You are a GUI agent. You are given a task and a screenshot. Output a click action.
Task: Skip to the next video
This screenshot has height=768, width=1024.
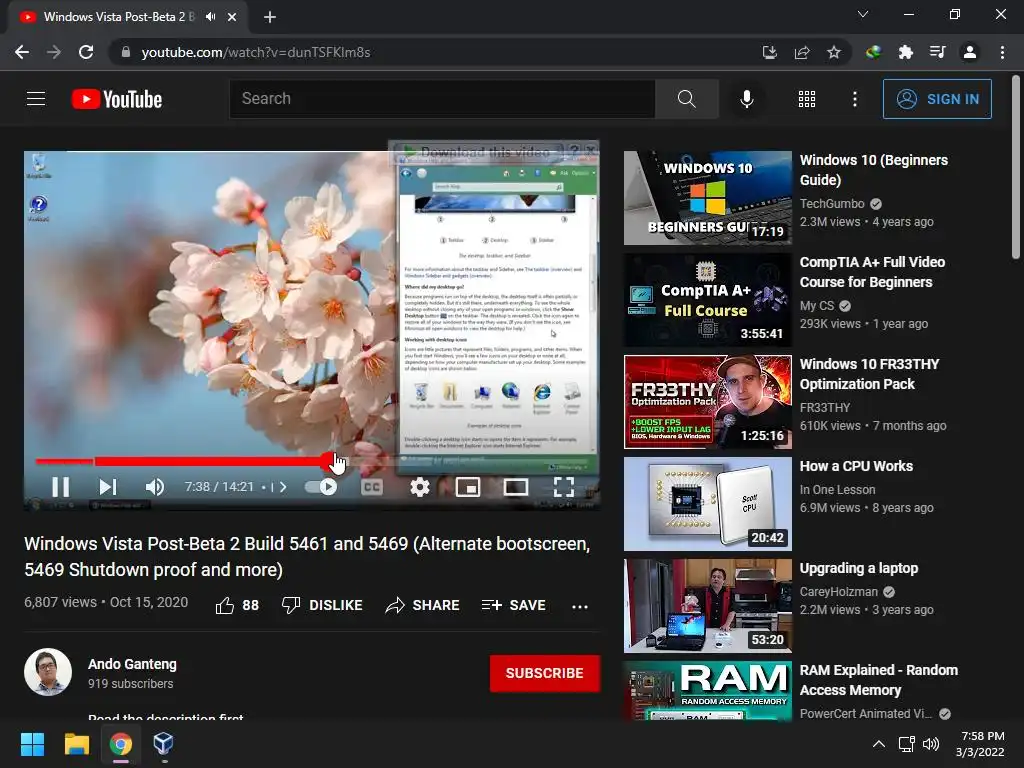coord(108,487)
